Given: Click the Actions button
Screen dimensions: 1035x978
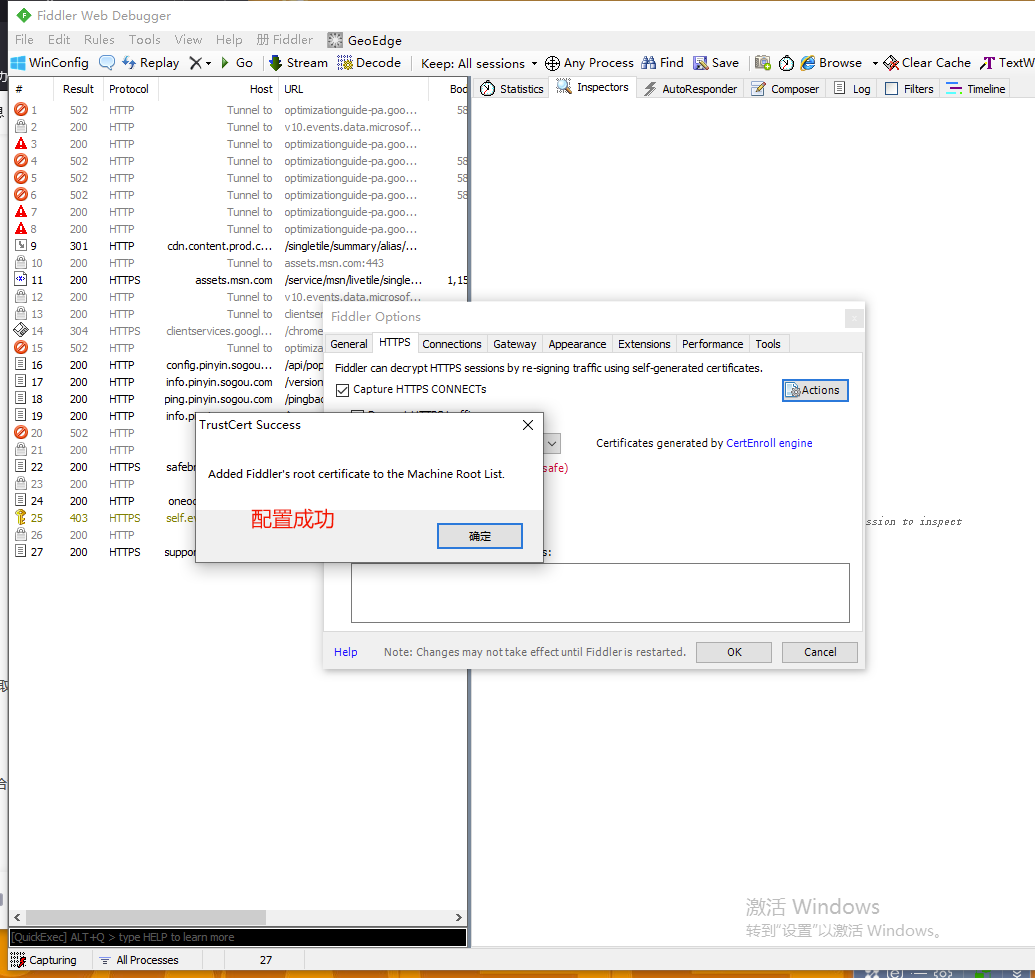Looking at the screenshot, I should [x=815, y=390].
